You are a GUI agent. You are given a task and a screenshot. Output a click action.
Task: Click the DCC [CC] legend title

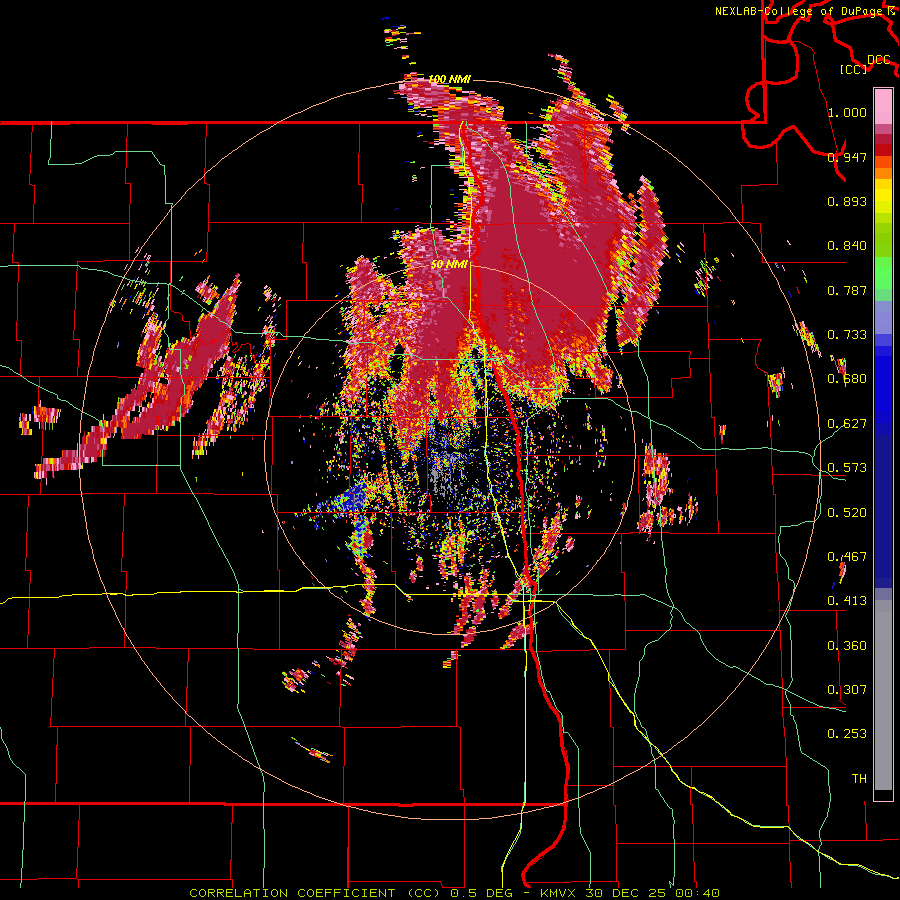(866, 64)
